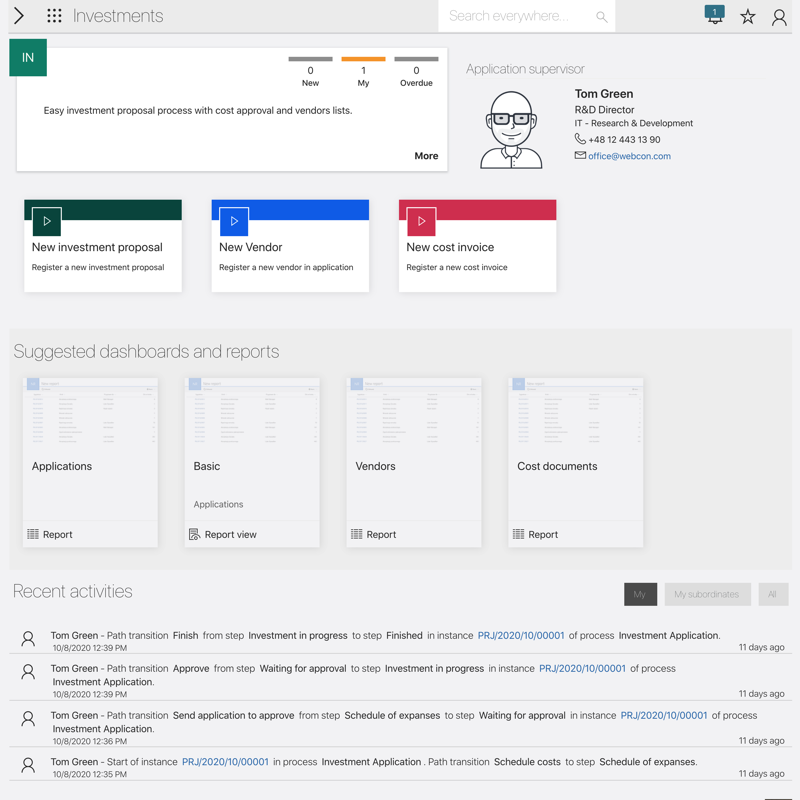
Task: Type in Search everywhere field
Action: click(515, 16)
